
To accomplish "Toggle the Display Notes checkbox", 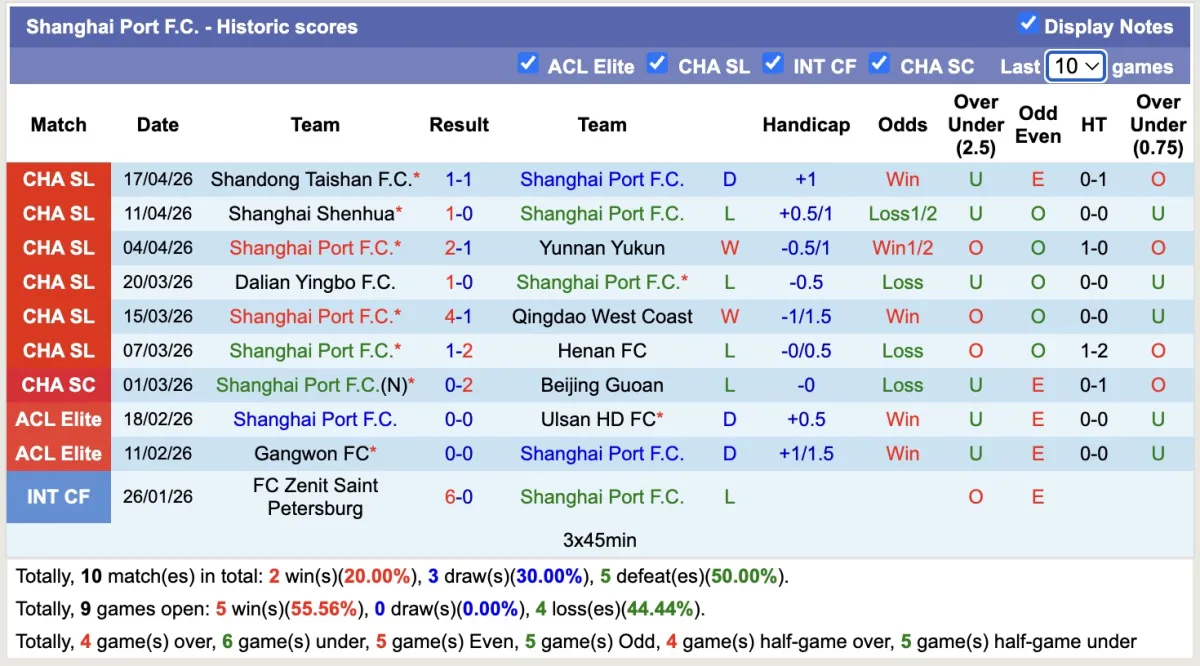I will [x=1028, y=24].
